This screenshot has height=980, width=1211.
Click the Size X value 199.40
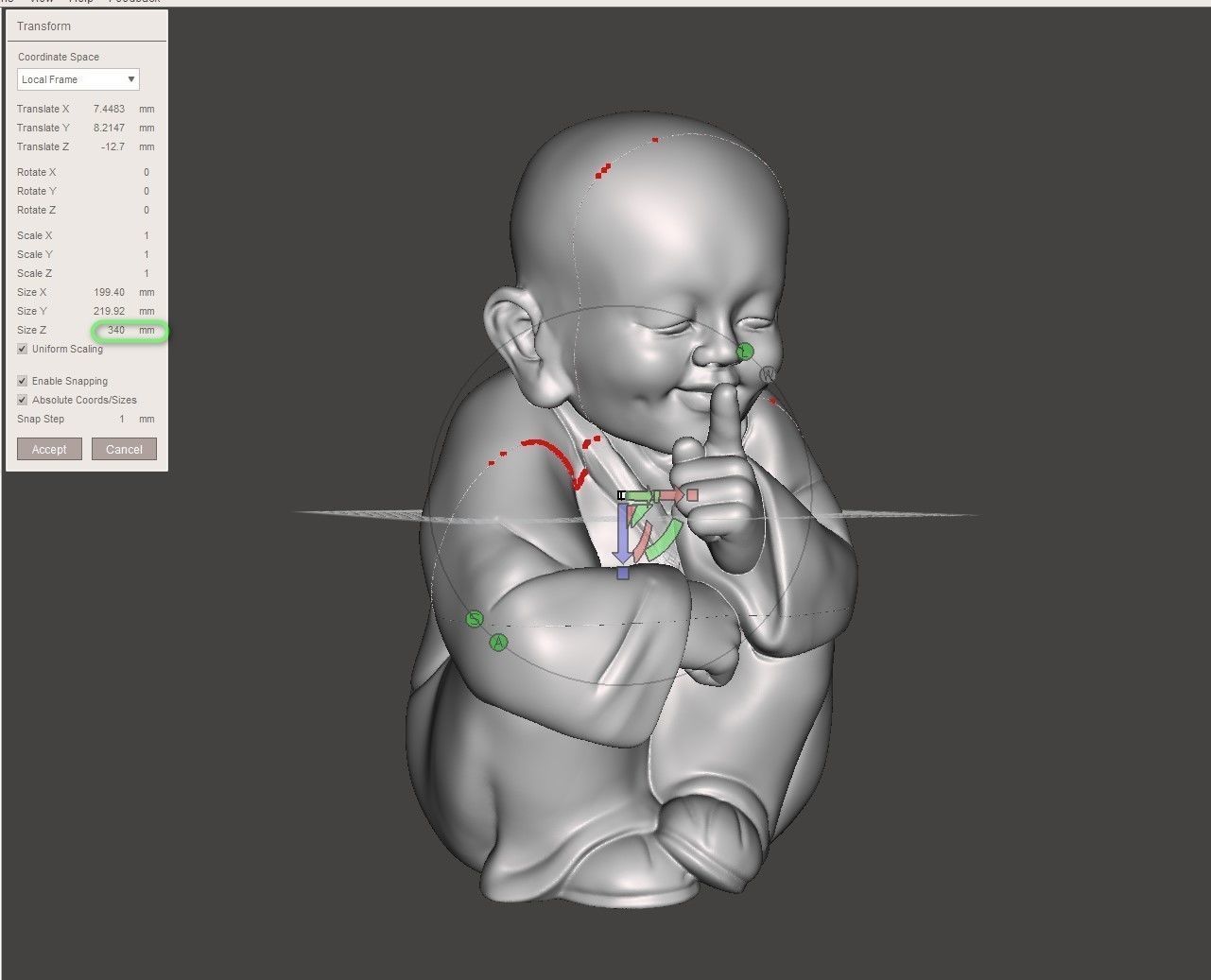pyautogui.click(x=110, y=292)
